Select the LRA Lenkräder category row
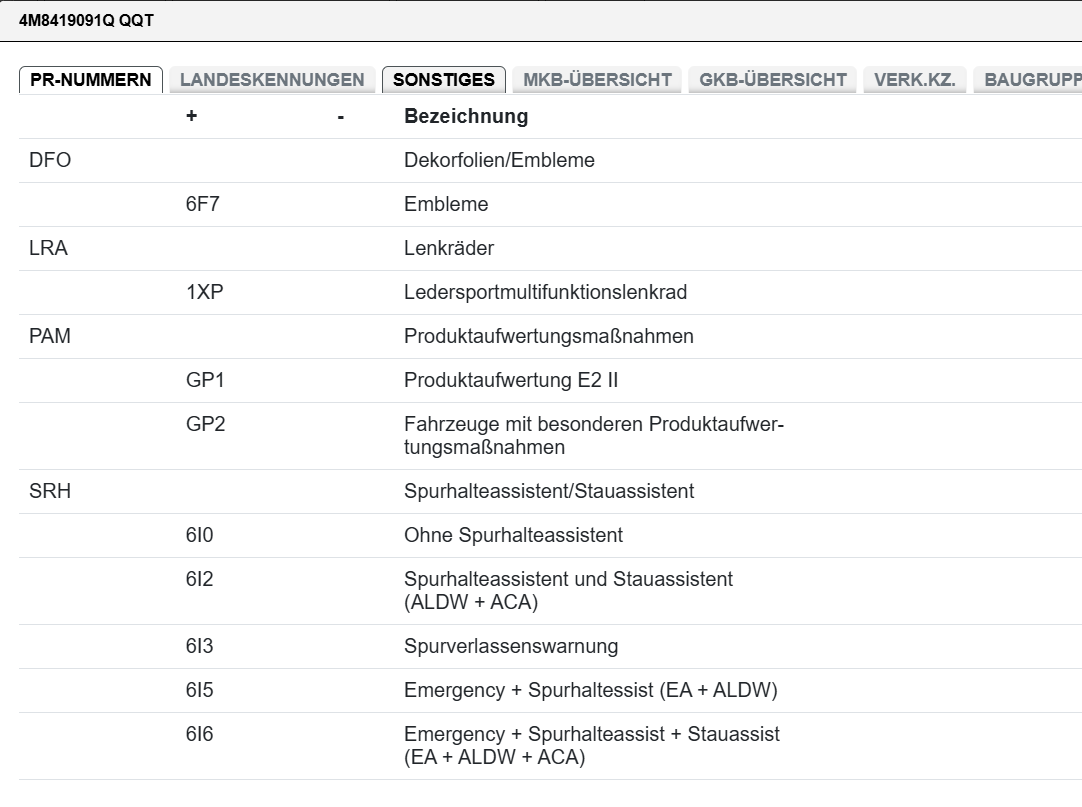 tap(449, 249)
